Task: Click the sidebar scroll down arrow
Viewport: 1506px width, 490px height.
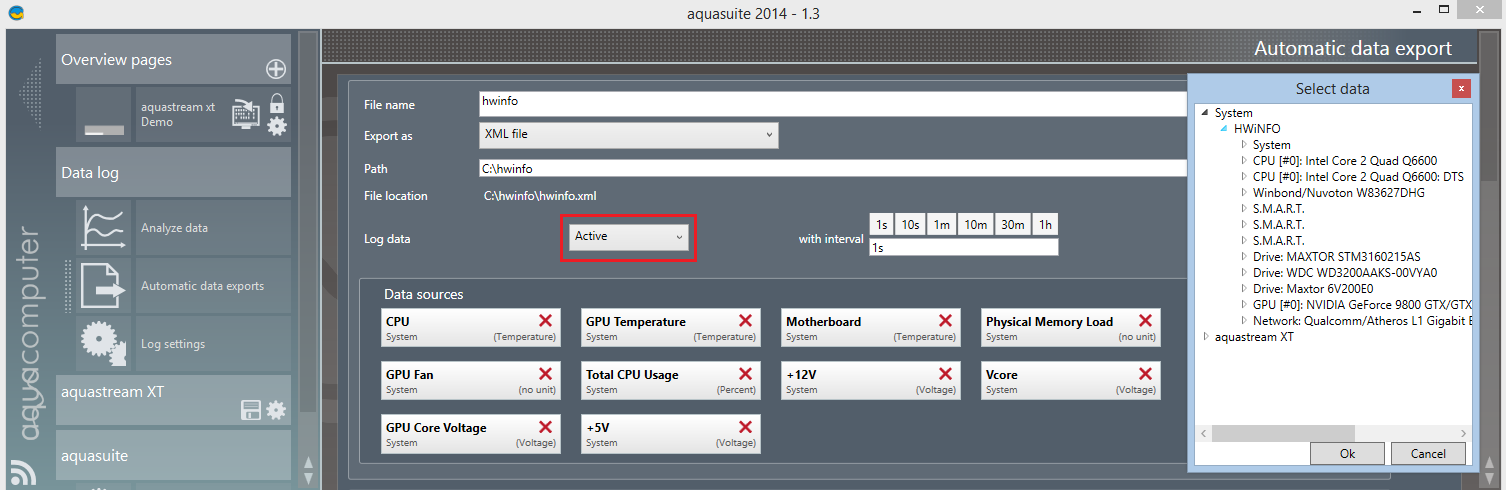Action: click(308, 478)
